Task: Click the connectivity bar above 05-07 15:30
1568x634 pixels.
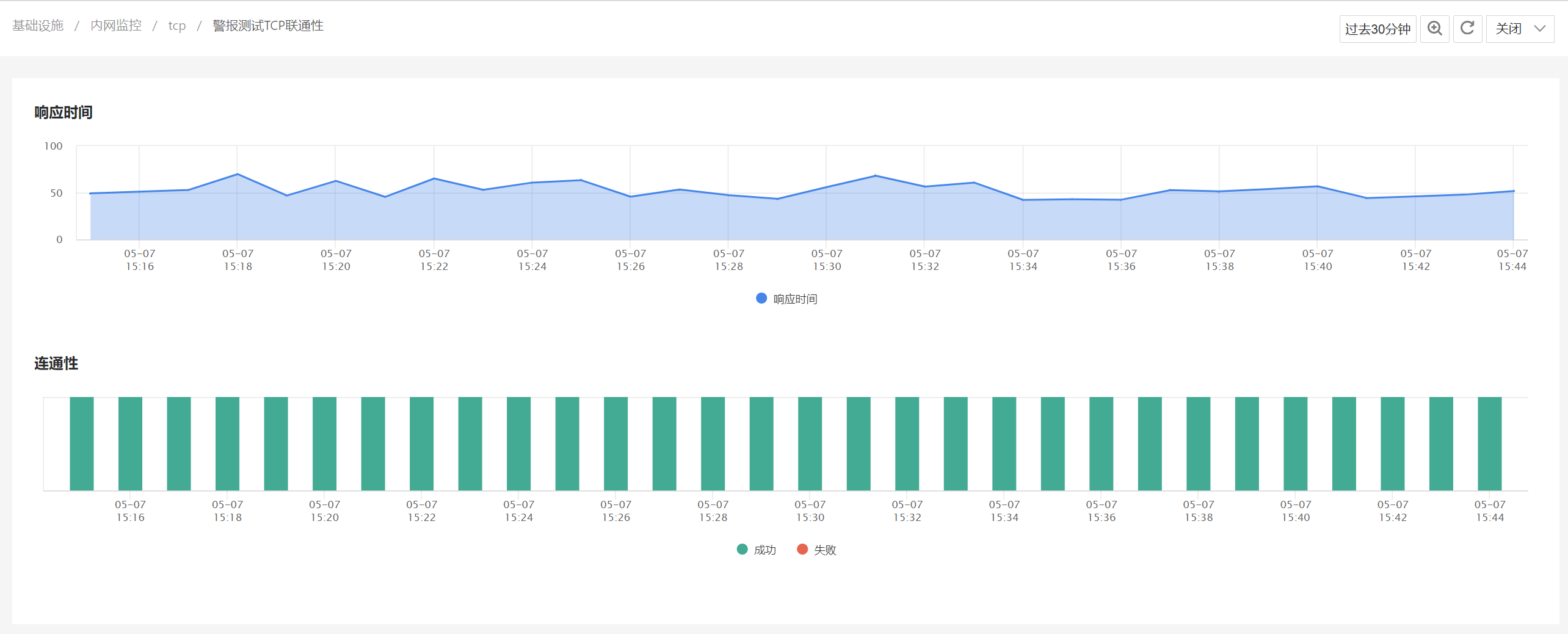Action: pos(810,443)
